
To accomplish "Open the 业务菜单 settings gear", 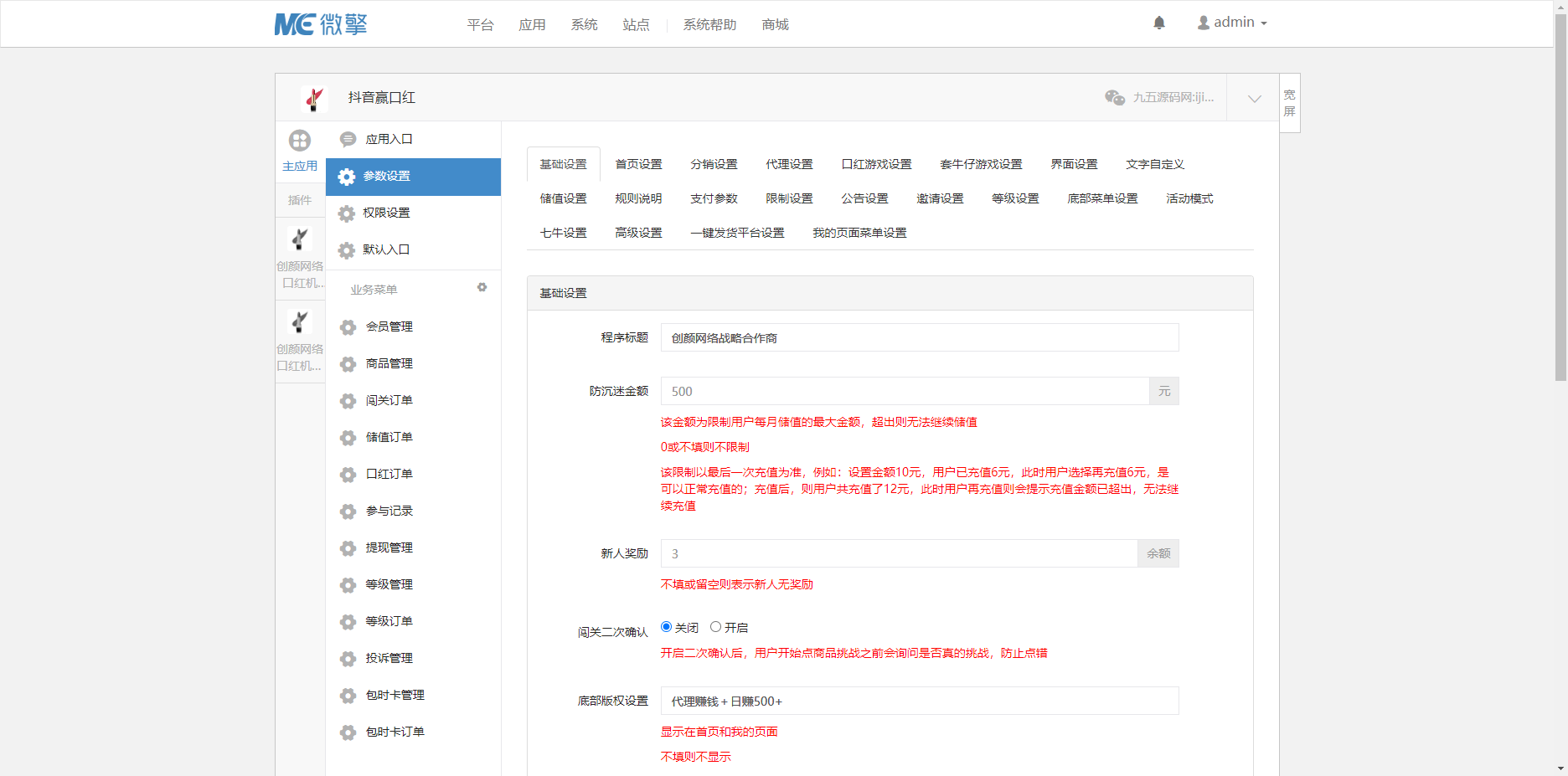I will click(482, 287).
